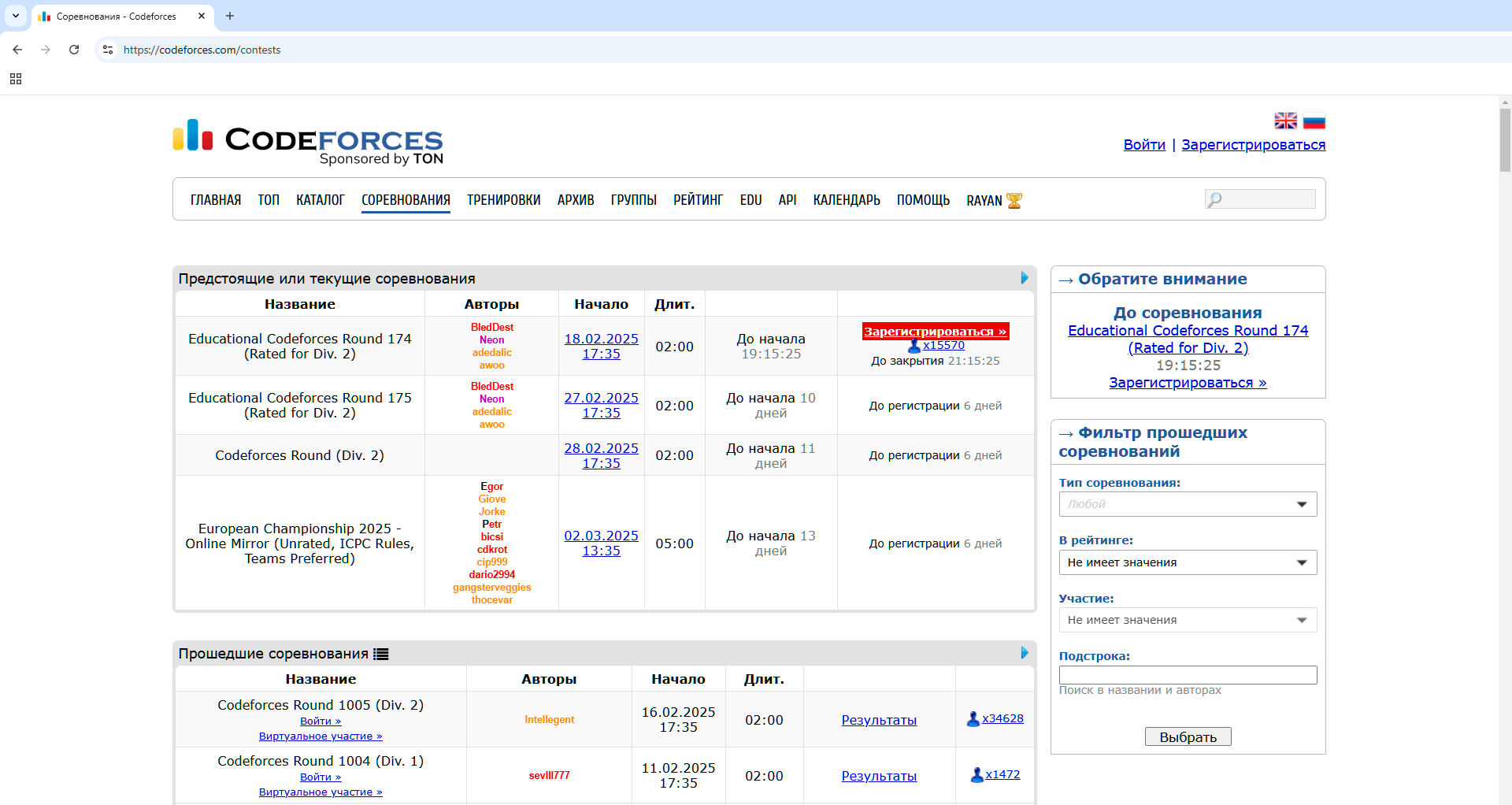This screenshot has height=805, width=1512.
Task: Open the Тип соревнования dropdown
Action: click(x=1187, y=504)
